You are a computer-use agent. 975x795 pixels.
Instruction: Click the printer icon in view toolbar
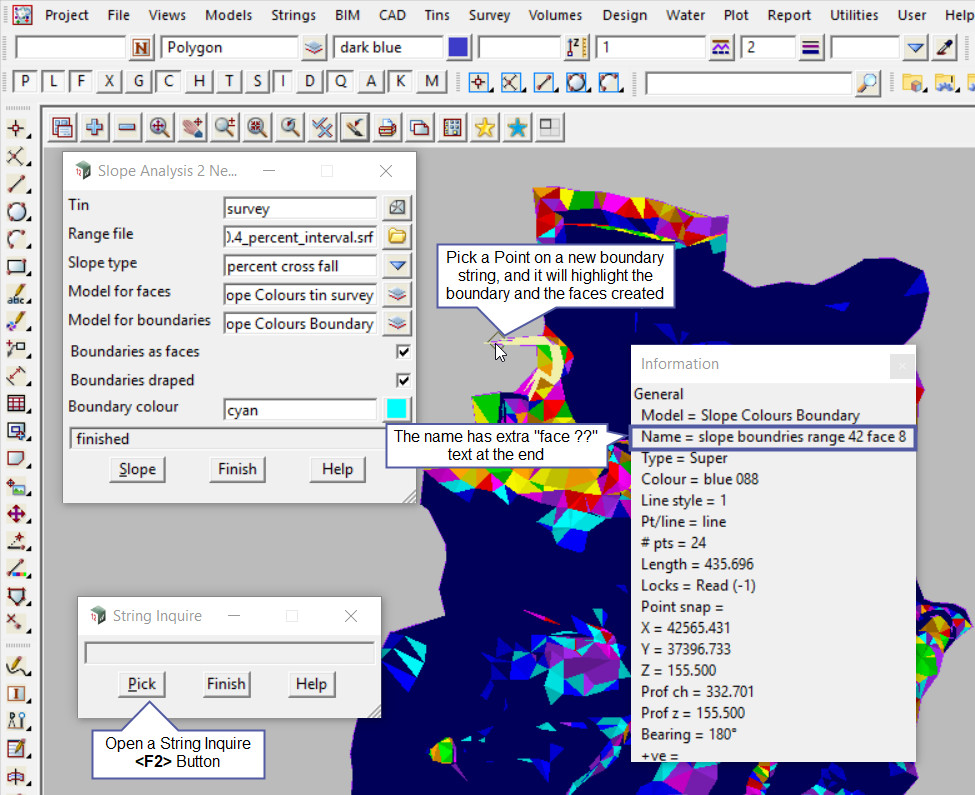(x=386, y=127)
